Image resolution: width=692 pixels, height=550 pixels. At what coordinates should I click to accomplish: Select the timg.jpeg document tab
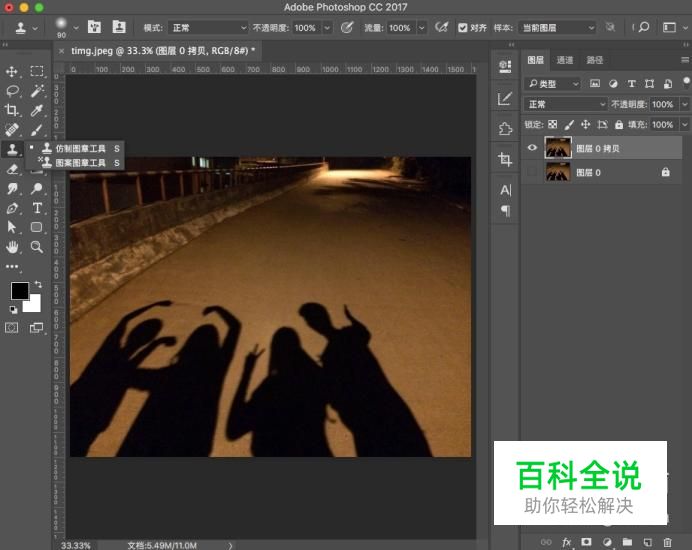click(163, 51)
